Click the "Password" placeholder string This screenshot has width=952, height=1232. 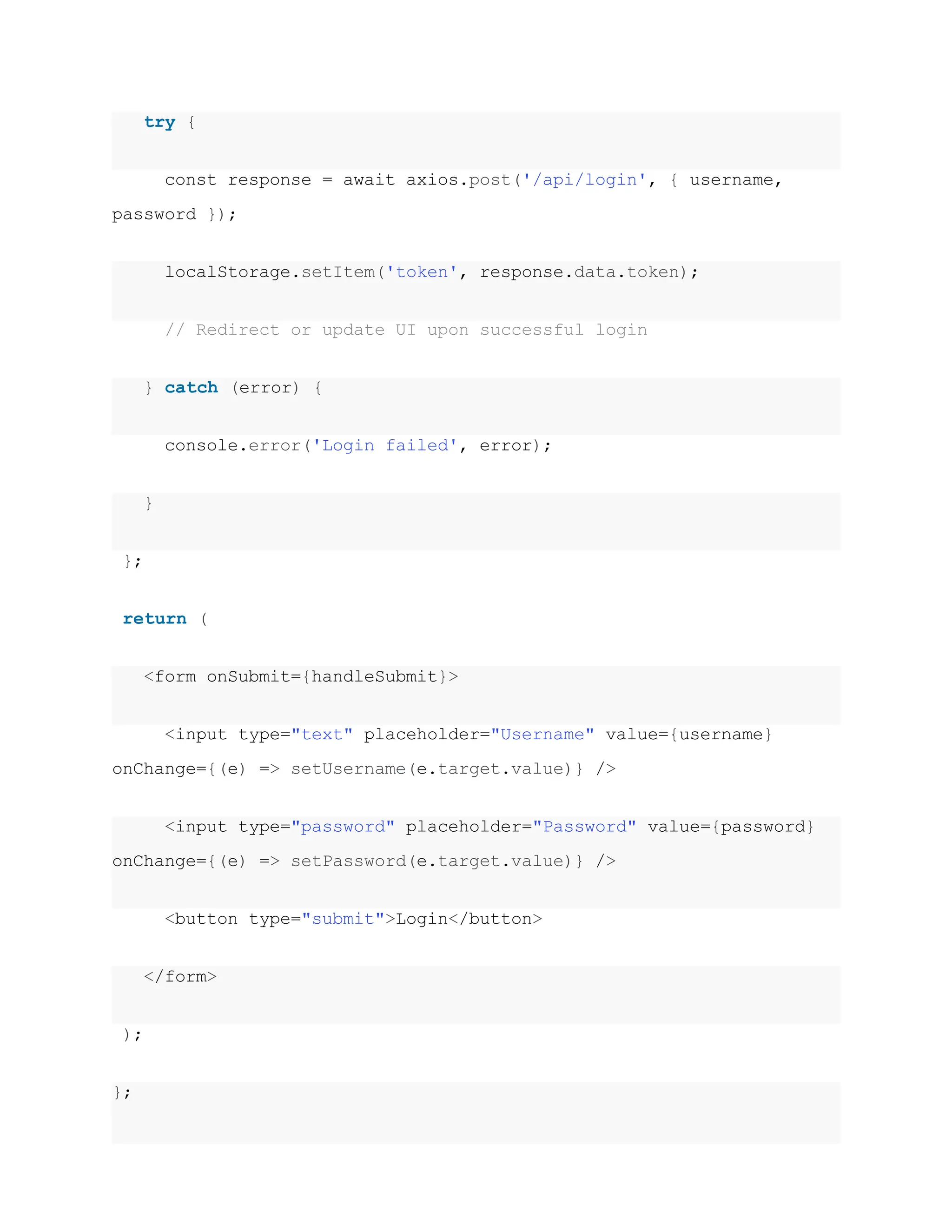(x=585, y=827)
